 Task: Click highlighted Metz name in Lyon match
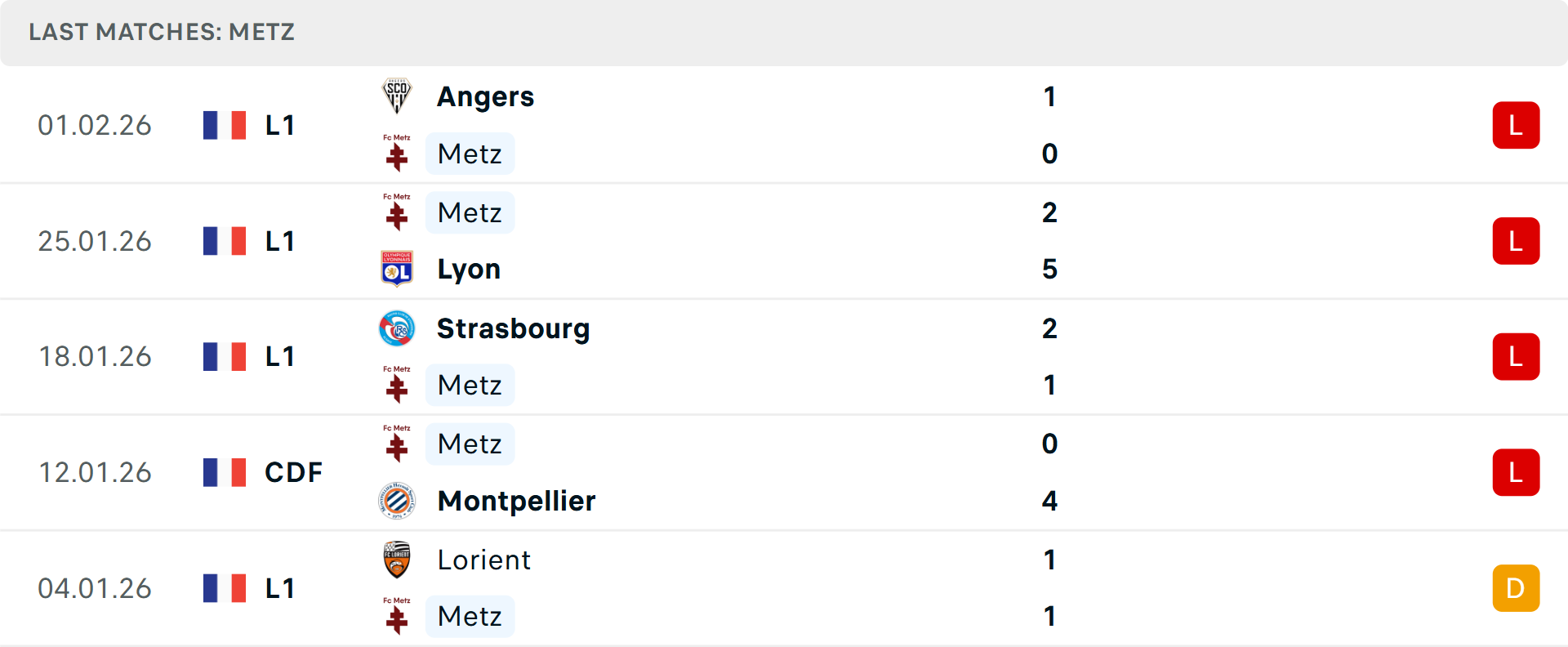click(470, 212)
